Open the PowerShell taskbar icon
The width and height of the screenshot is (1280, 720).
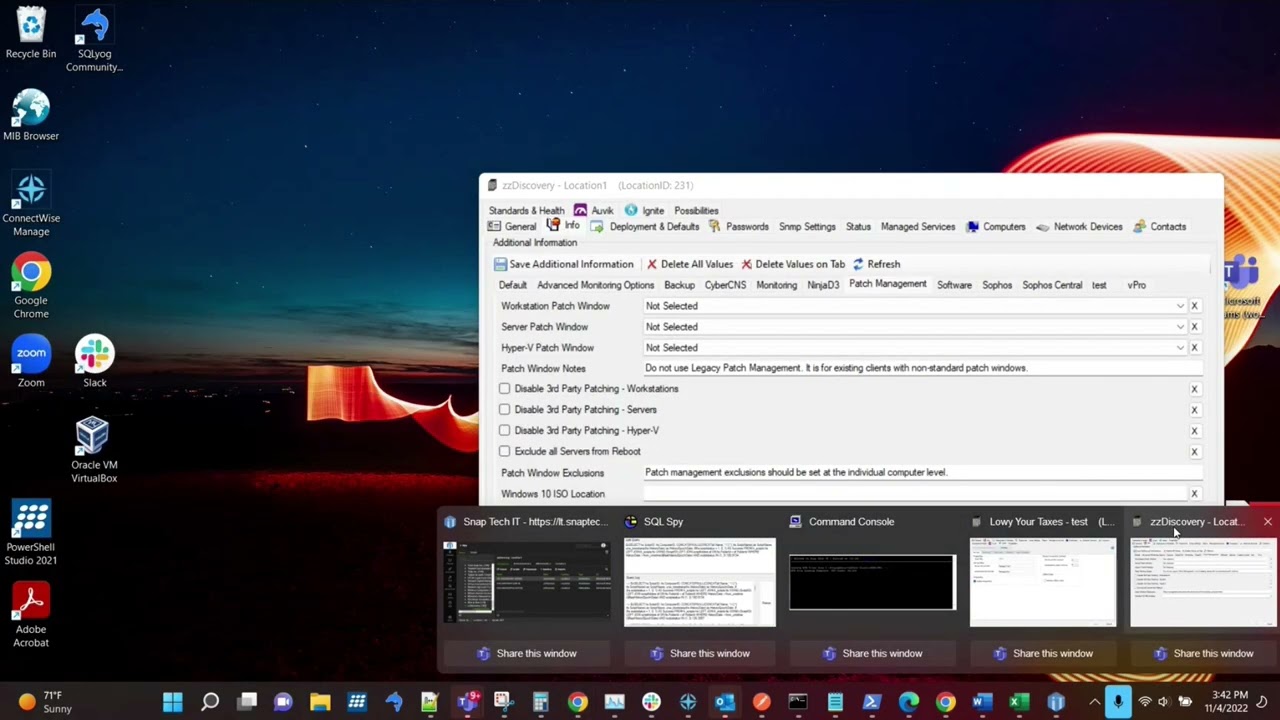point(871,702)
